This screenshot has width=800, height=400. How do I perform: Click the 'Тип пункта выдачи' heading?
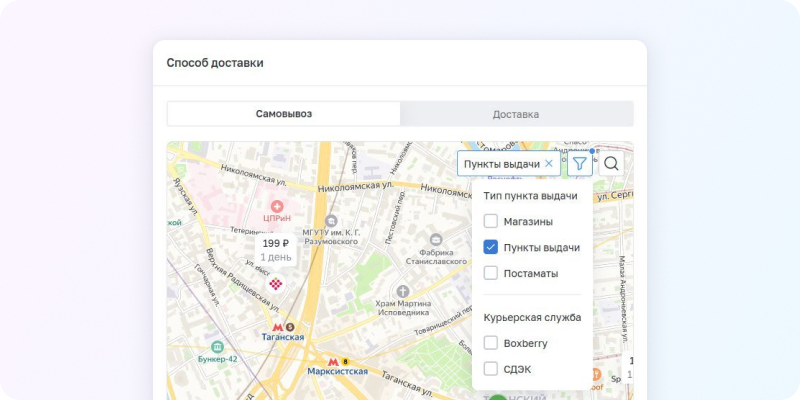coord(531,196)
